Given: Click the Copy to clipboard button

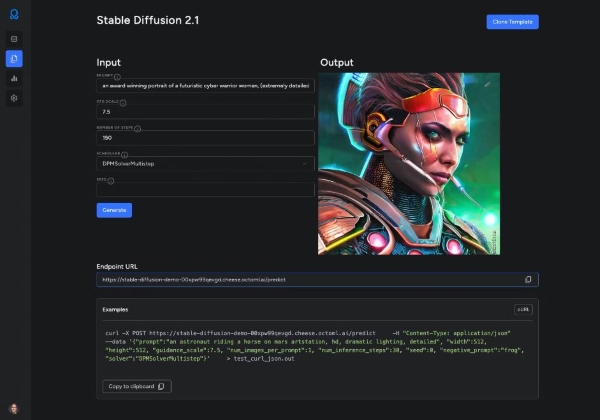Looking at the screenshot, I should (137, 386).
